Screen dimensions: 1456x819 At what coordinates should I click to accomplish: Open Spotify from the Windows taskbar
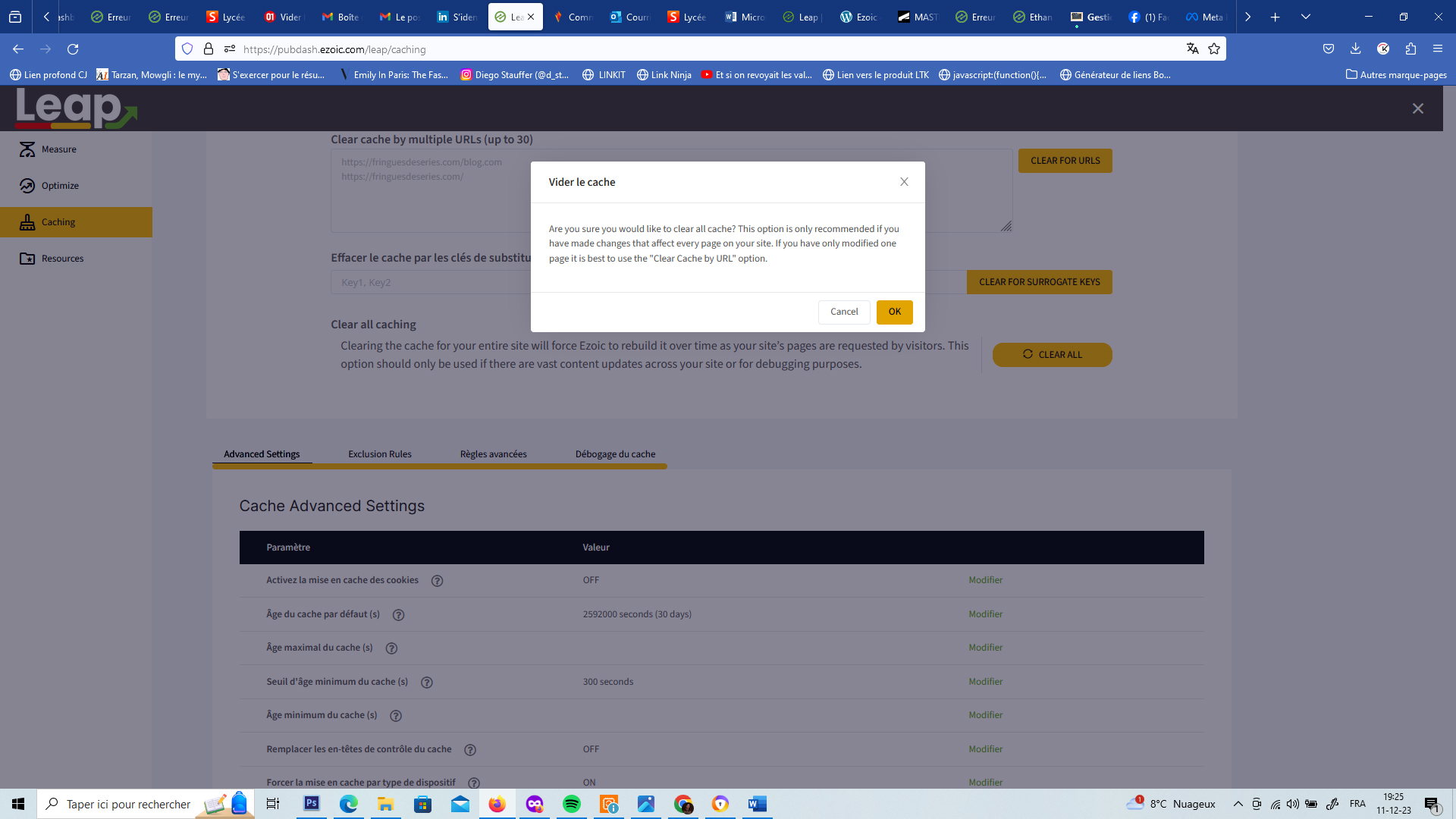point(571,804)
